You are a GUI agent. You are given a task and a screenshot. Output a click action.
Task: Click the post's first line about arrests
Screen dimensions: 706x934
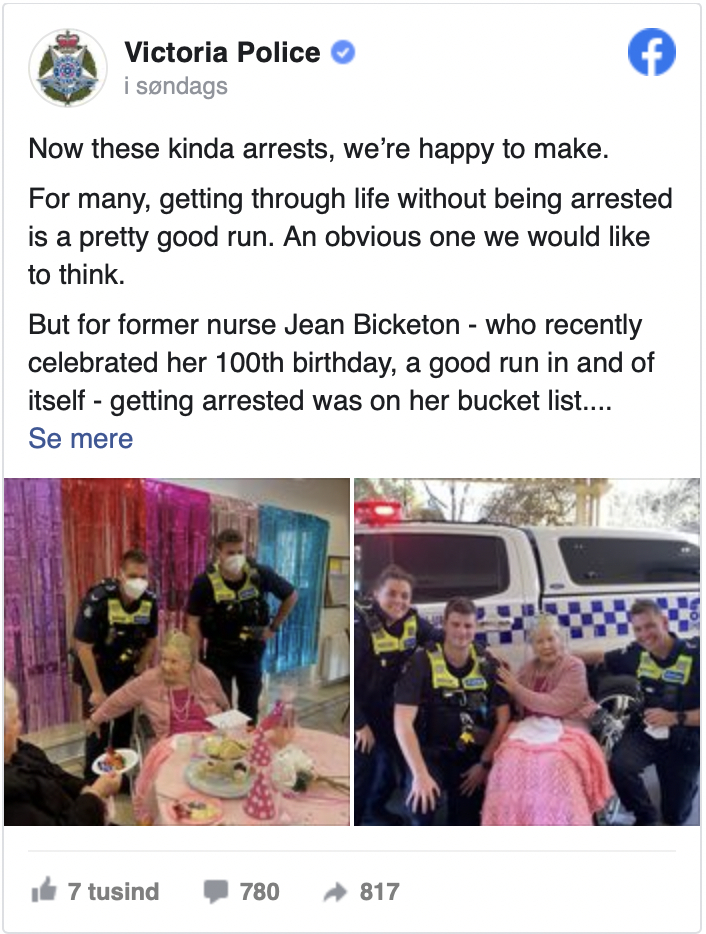pyautogui.click(x=319, y=149)
